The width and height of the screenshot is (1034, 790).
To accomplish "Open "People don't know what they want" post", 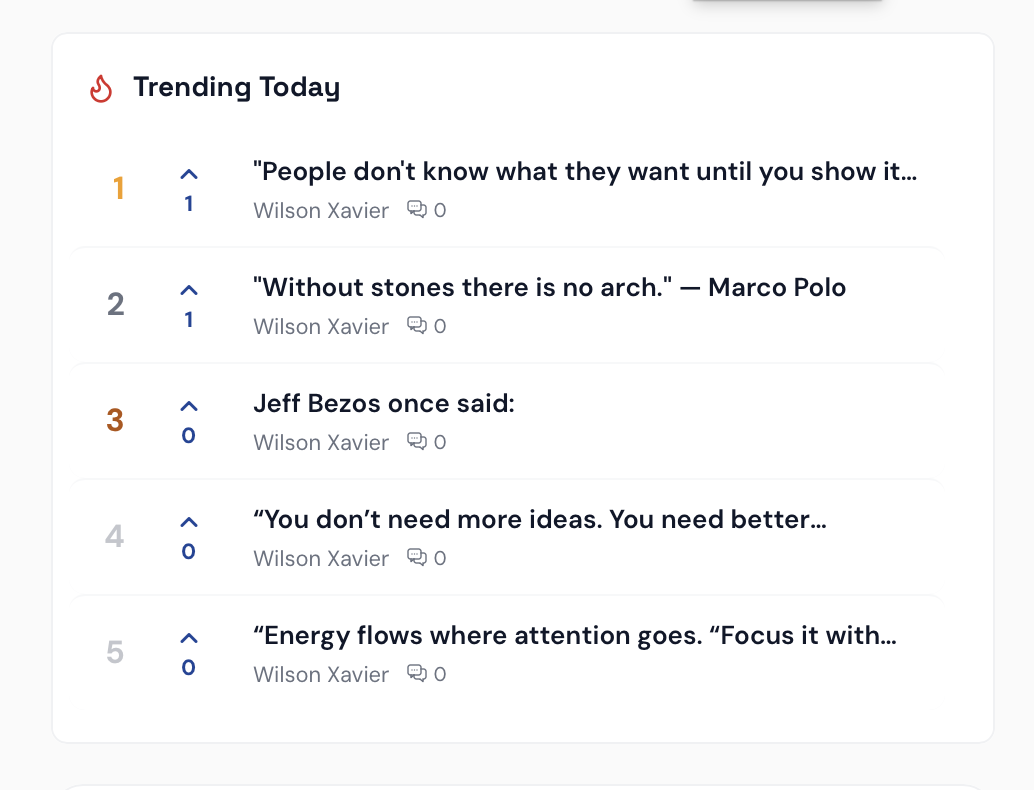I will coord(585,172).
